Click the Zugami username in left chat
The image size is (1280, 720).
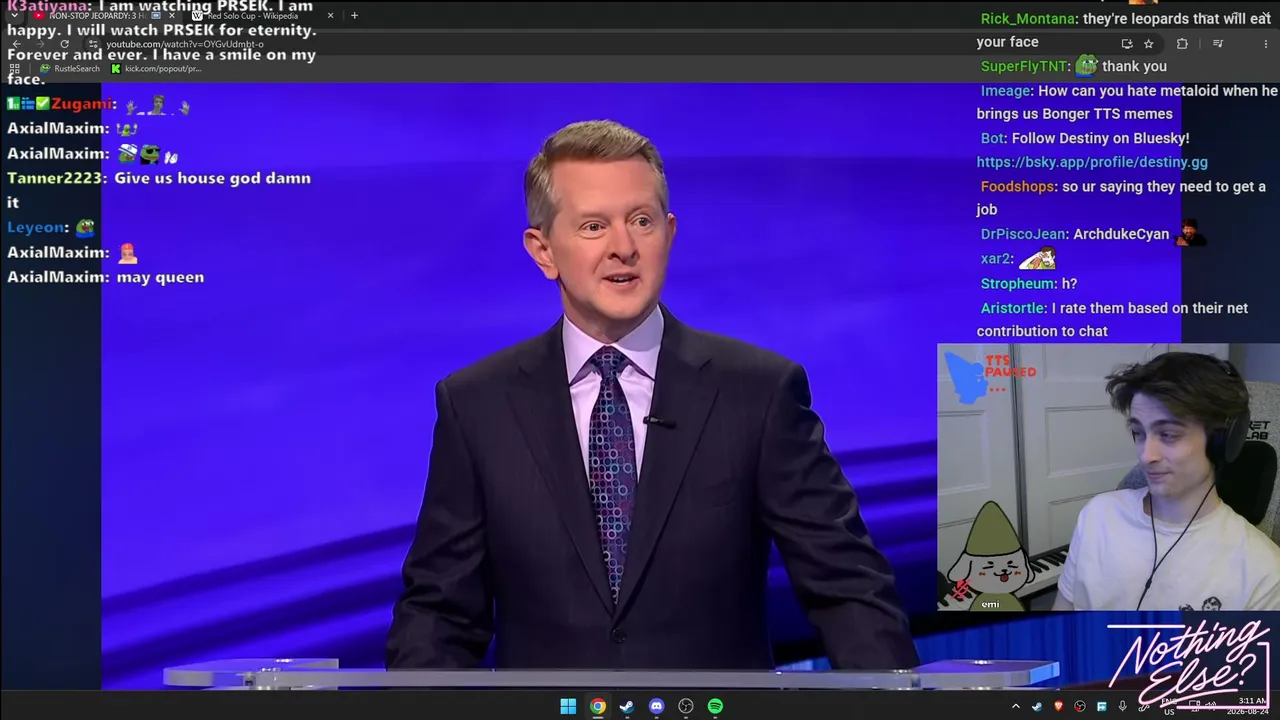pyautogui.click(x=81, y=104)
